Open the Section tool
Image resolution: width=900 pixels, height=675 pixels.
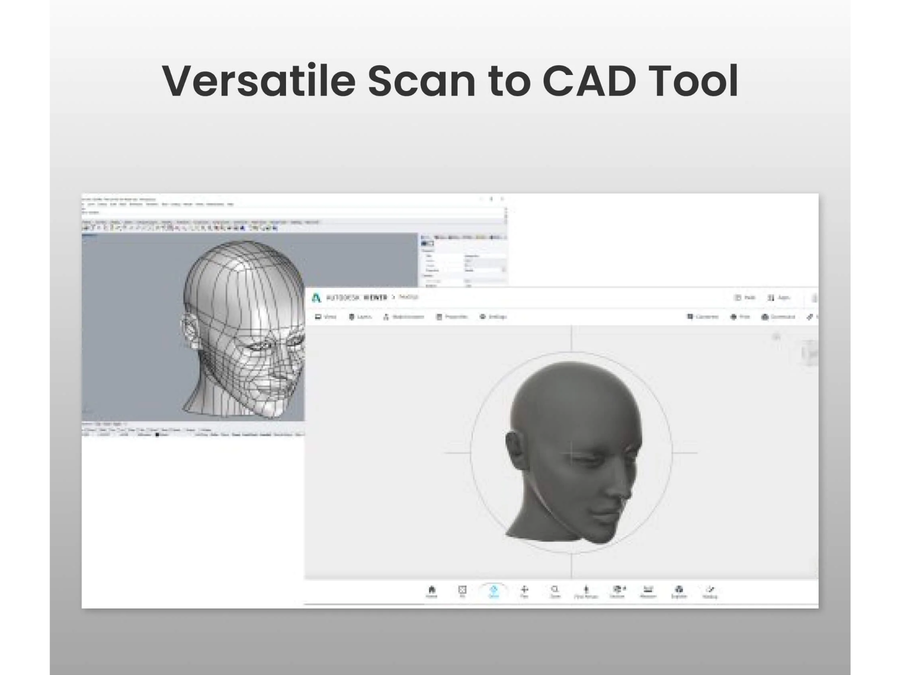(x=618, y=592)
